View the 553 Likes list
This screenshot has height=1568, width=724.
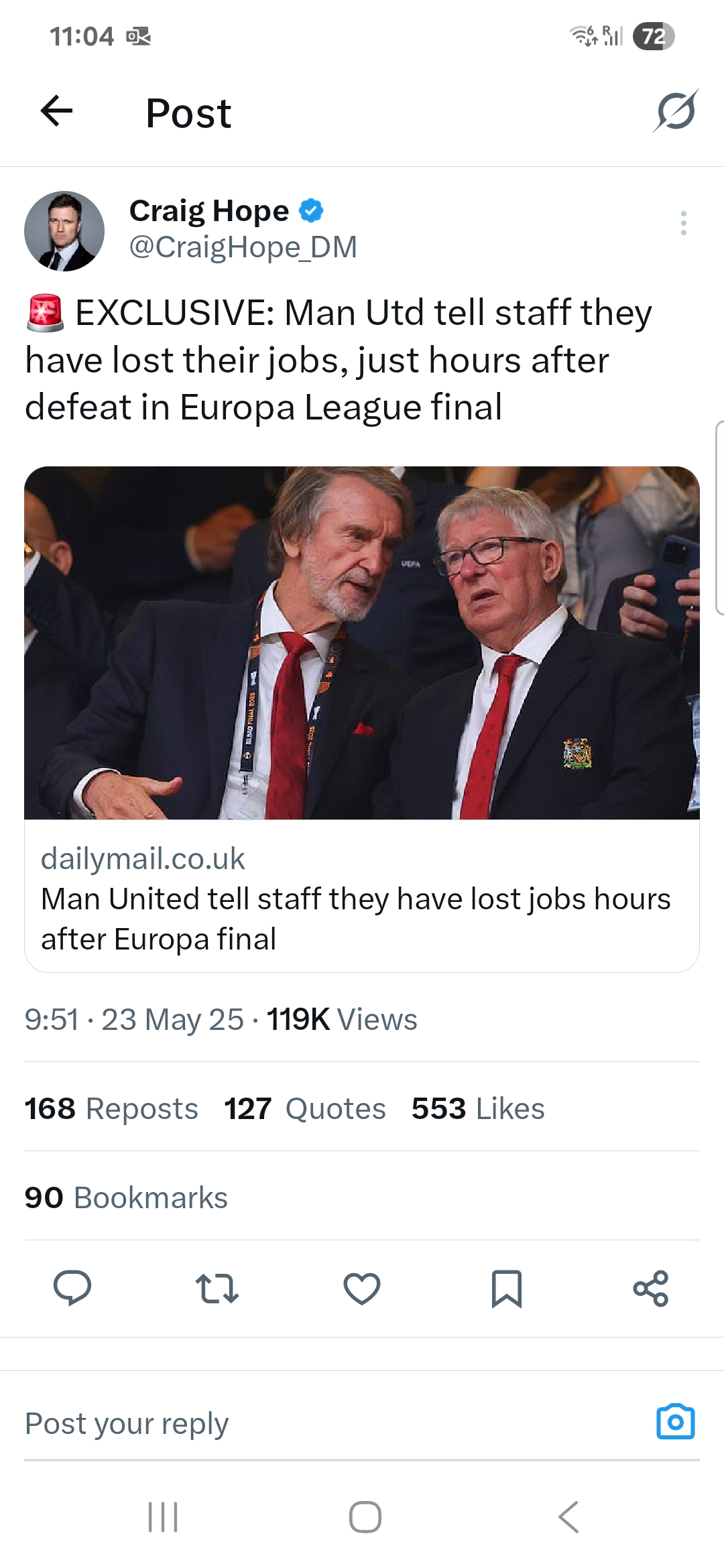(478, 1108)
